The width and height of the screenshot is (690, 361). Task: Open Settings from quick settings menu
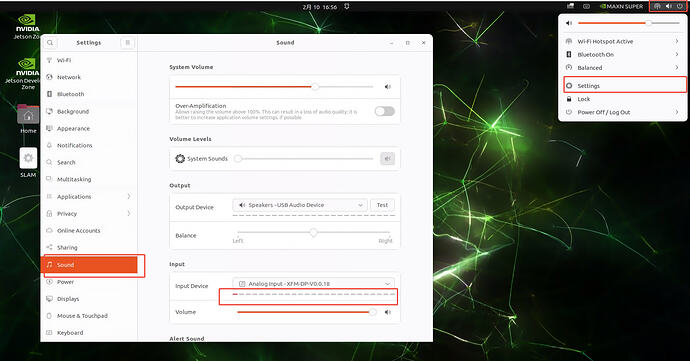coord(623,85)
